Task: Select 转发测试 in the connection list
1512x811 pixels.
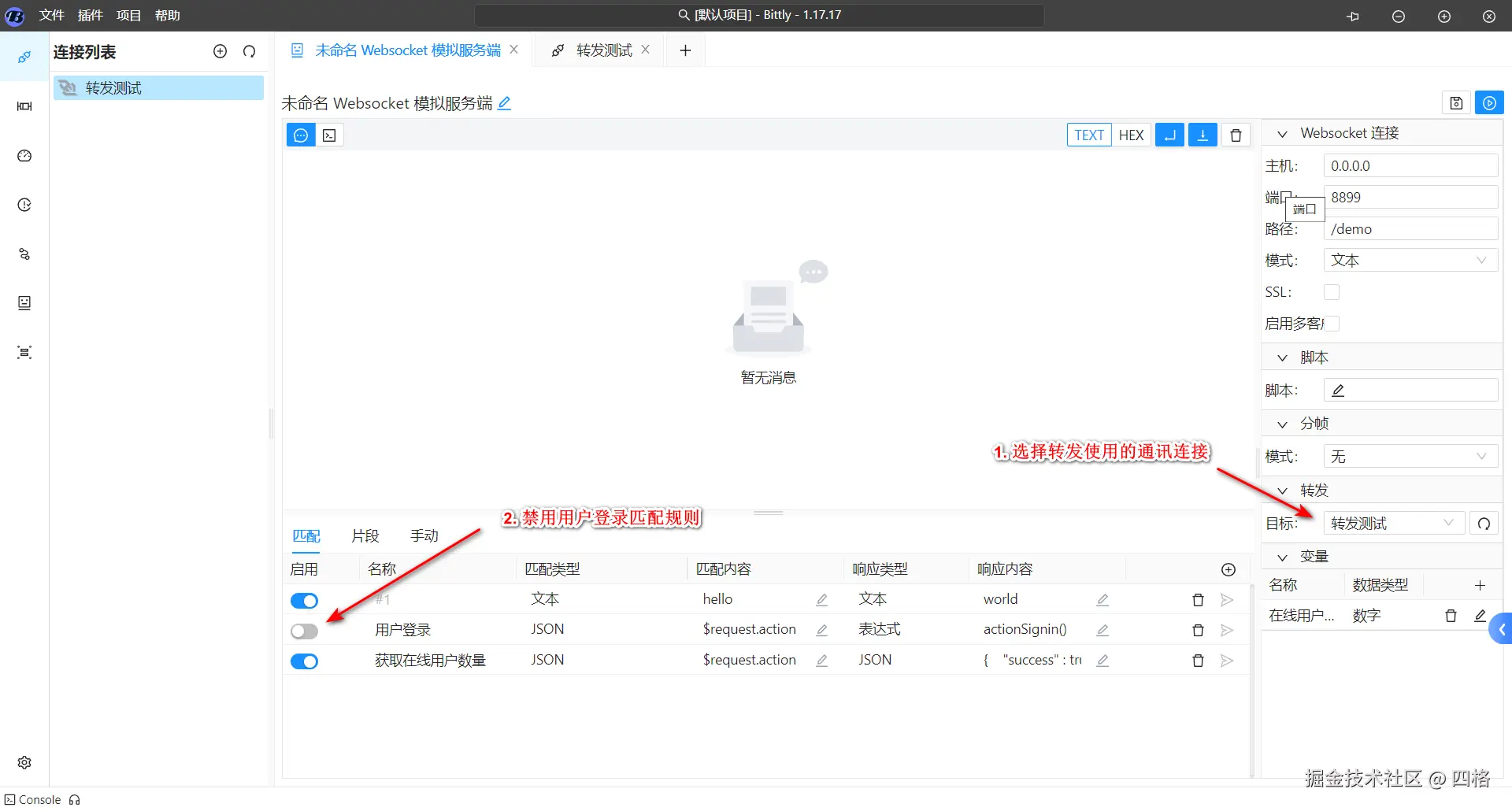Action: [158, 88]
